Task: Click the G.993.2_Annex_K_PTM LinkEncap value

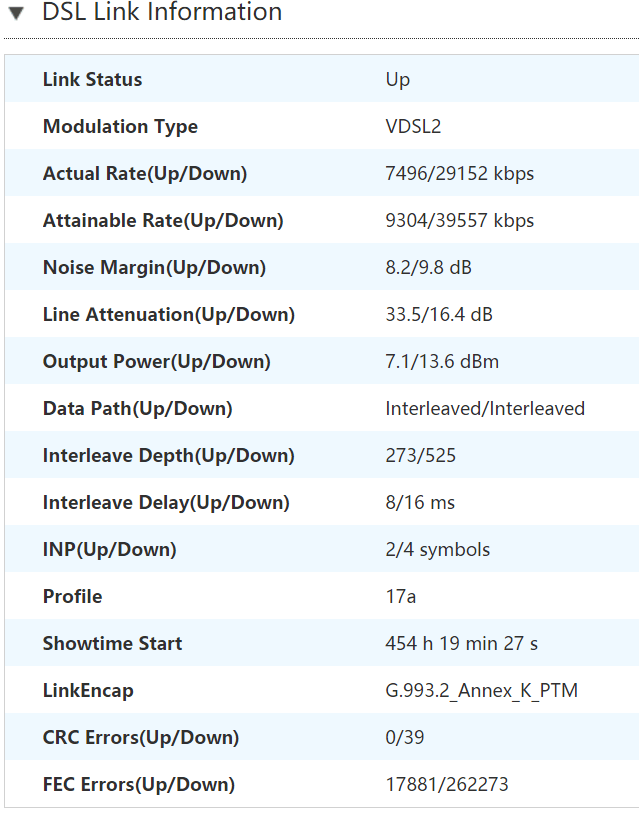Action: (x=481, y=691)
